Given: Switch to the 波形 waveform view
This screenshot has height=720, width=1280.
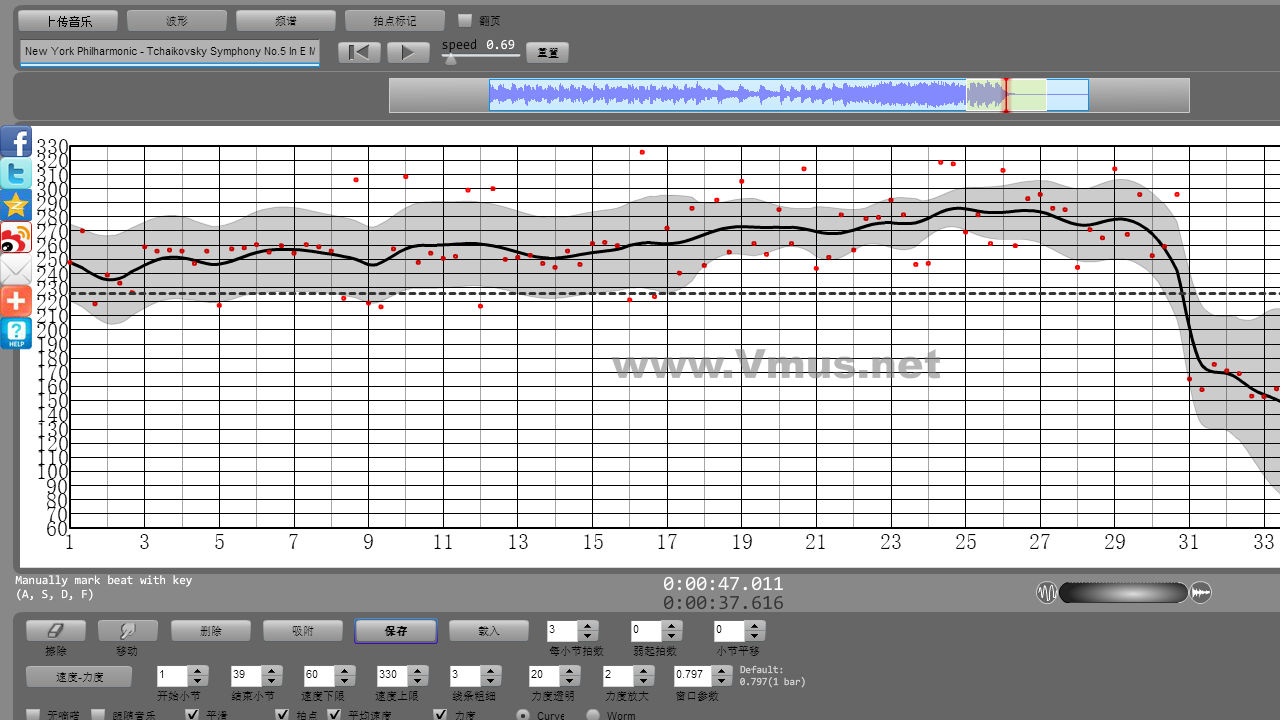Looking at the screenshot, I should [177, 21].
